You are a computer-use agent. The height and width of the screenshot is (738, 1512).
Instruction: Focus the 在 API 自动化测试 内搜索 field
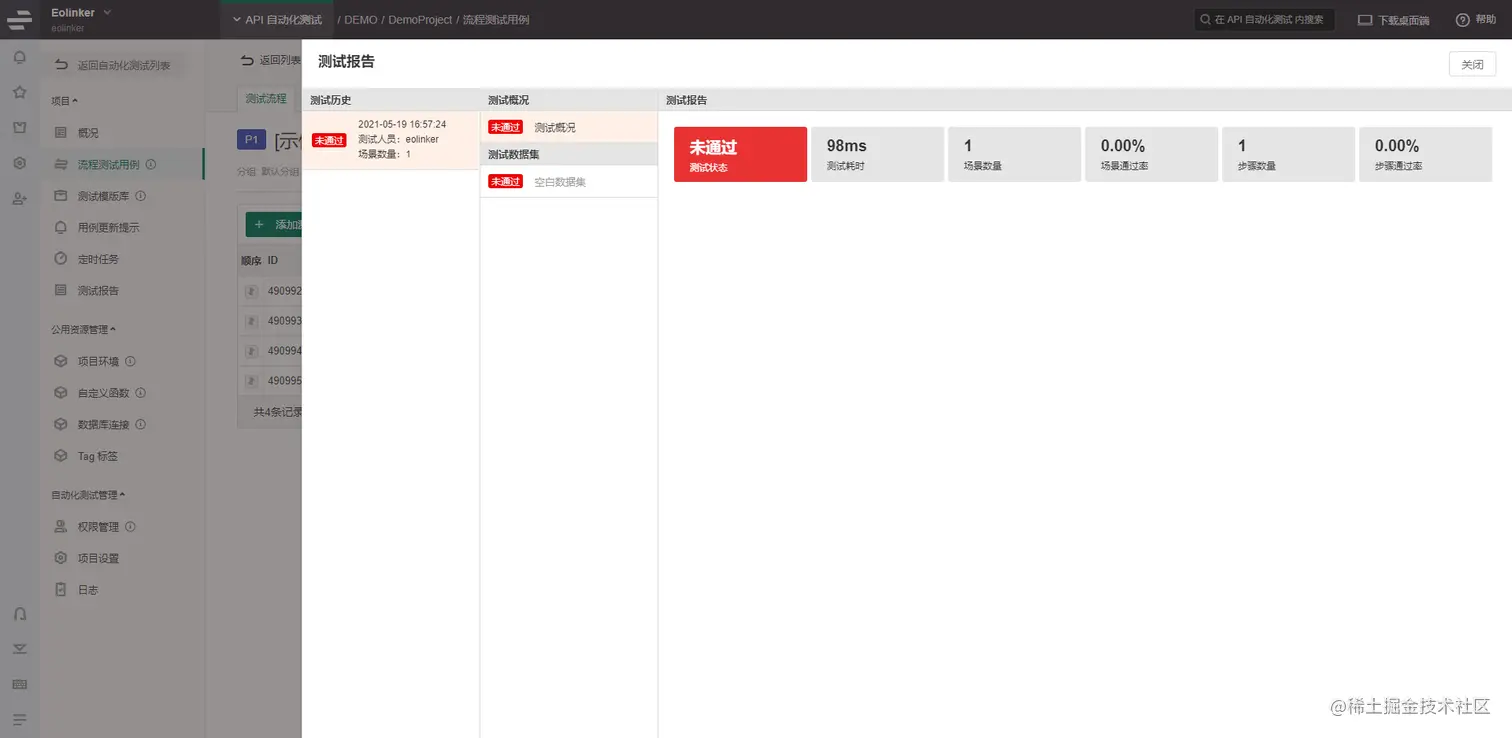pyautogui.click(x=1264, y=19)
